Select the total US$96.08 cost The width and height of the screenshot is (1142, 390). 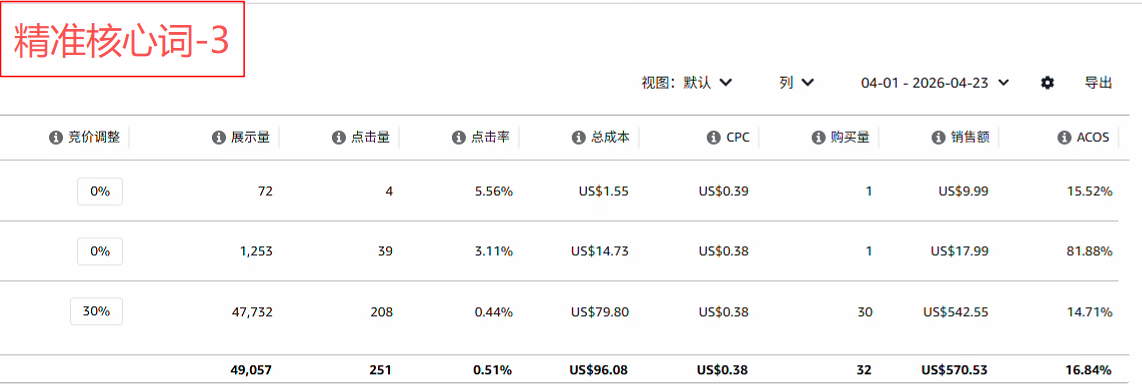coord(599,370)
